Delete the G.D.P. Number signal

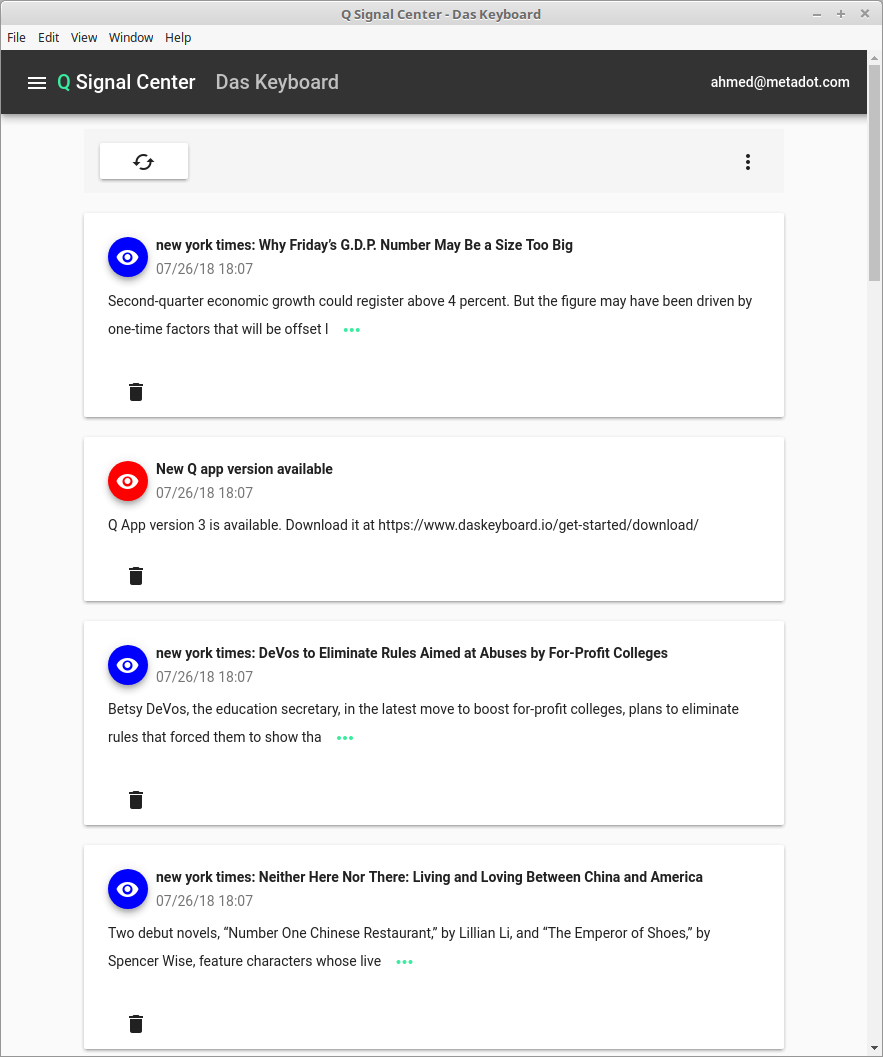pyautogui.click(x=135, y=392)
